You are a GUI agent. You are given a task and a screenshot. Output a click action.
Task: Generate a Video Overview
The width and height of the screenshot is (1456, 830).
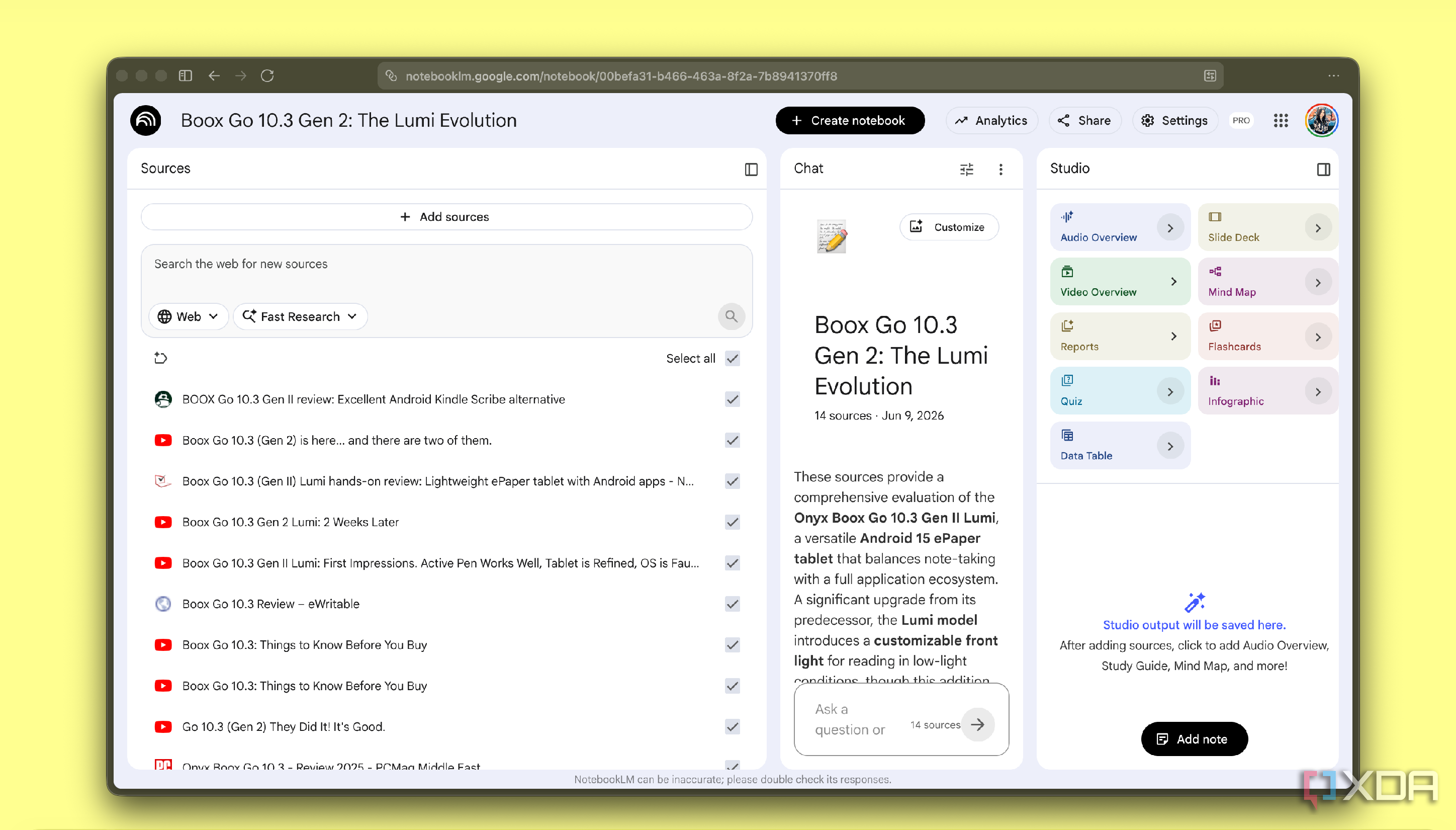pos(1120,282)
